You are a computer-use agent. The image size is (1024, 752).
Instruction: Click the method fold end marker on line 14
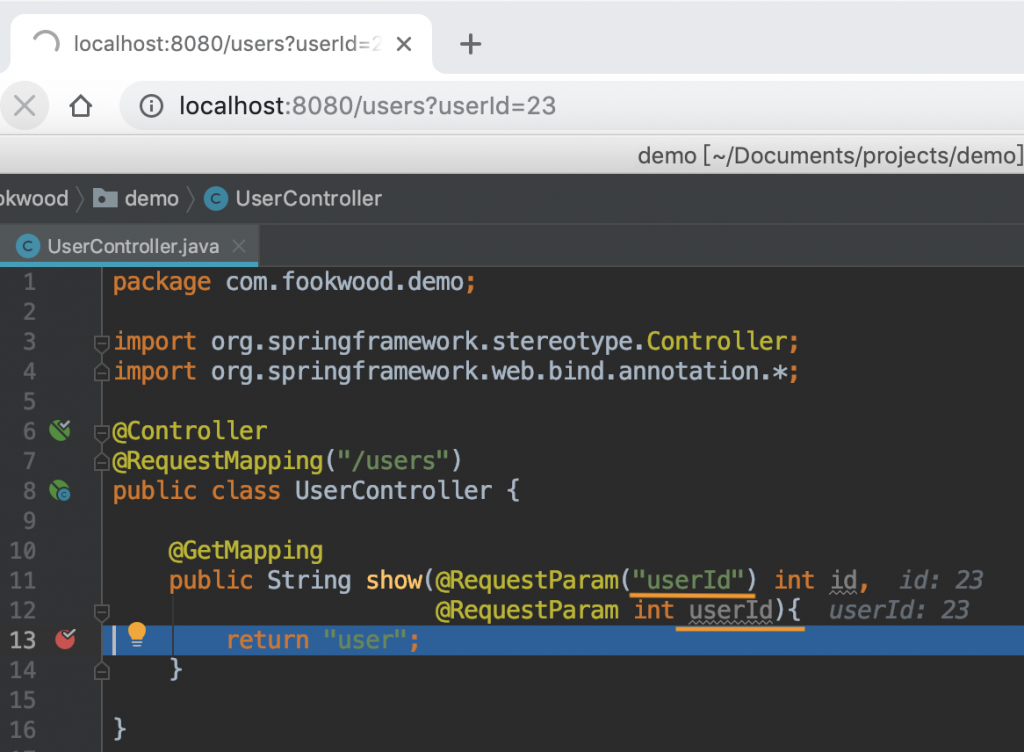point(101,670)
